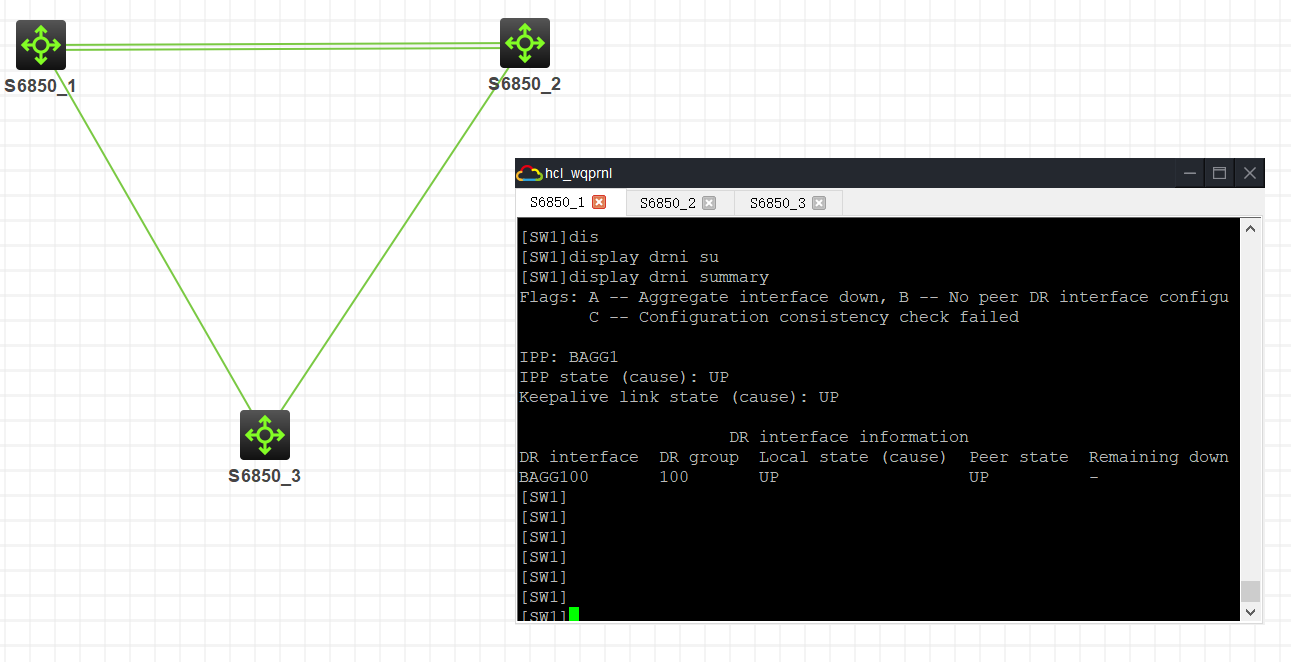Image resolution: width=1291 pixels, height=662 pixels.
Task: Select the S6850_3 switch icon
Action: click(x=265, y=435)
